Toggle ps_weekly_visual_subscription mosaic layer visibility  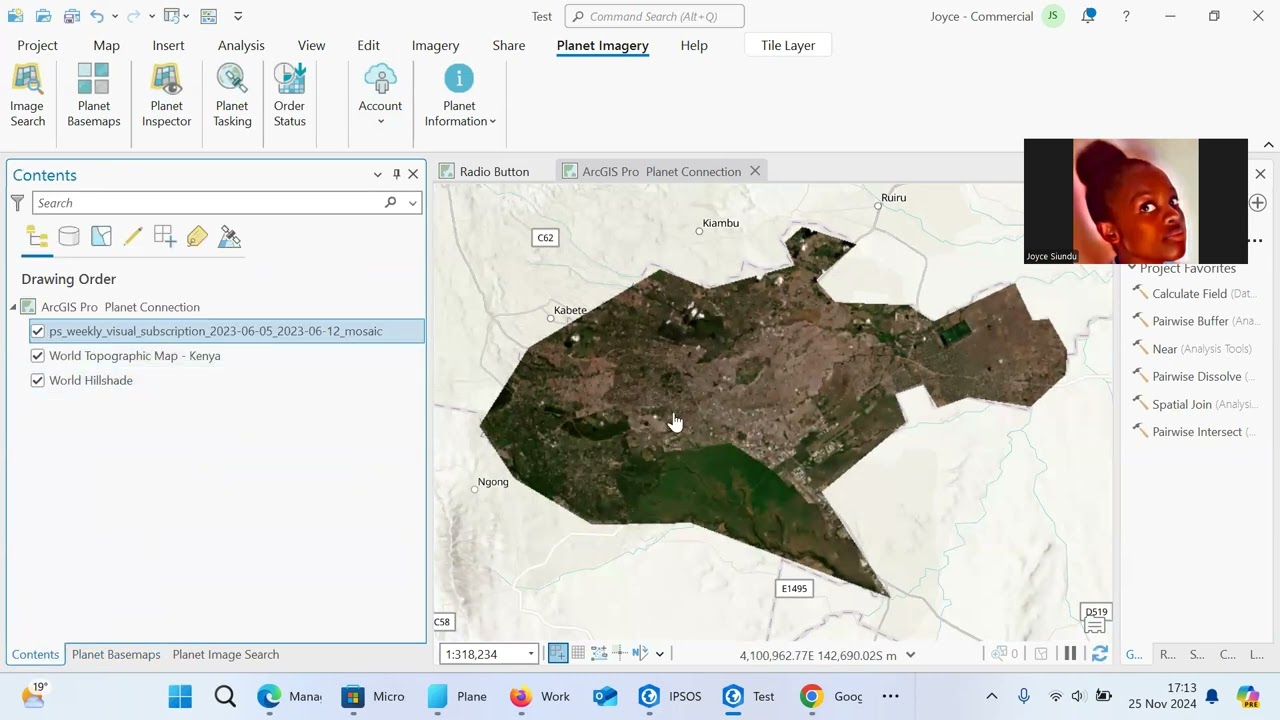tap(38, 331)
